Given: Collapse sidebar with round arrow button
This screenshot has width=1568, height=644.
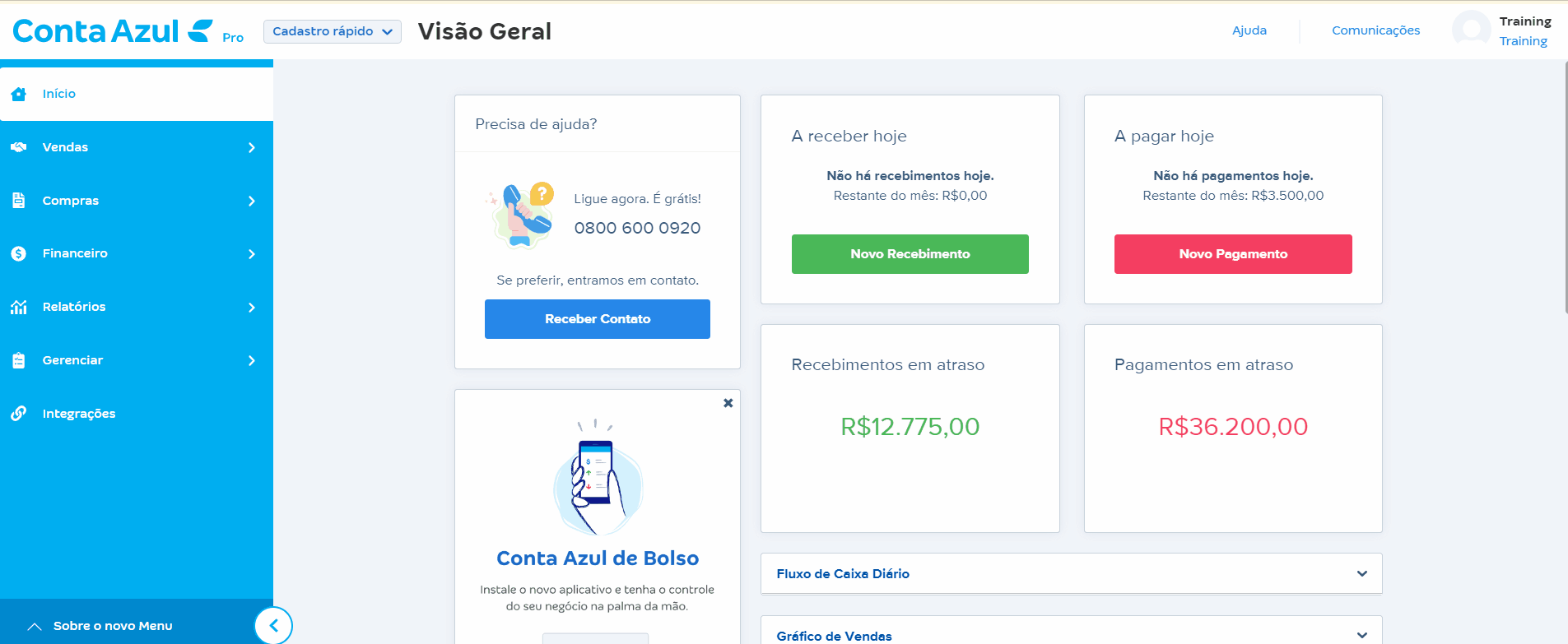Looking at the screenshot, I should pyautogui.click(x=273, y=626).
